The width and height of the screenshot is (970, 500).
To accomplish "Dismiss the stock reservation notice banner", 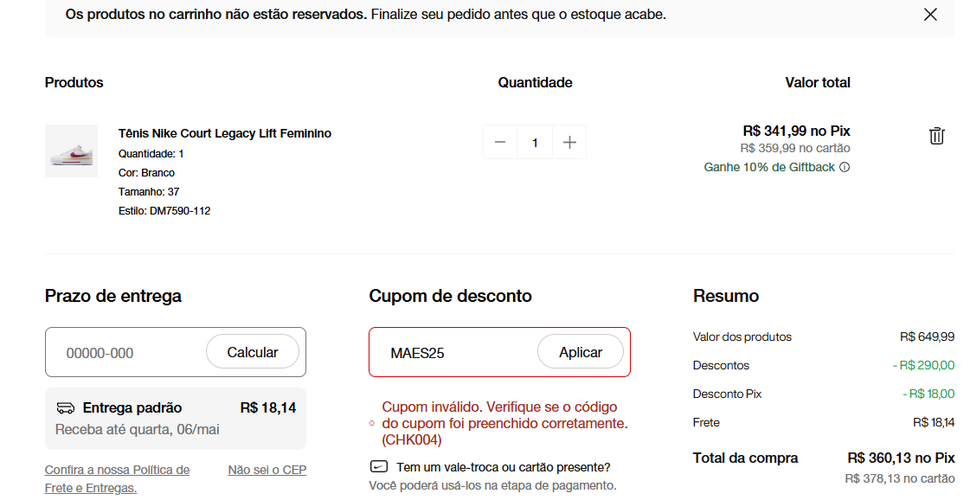I will (x=930, y=14).
